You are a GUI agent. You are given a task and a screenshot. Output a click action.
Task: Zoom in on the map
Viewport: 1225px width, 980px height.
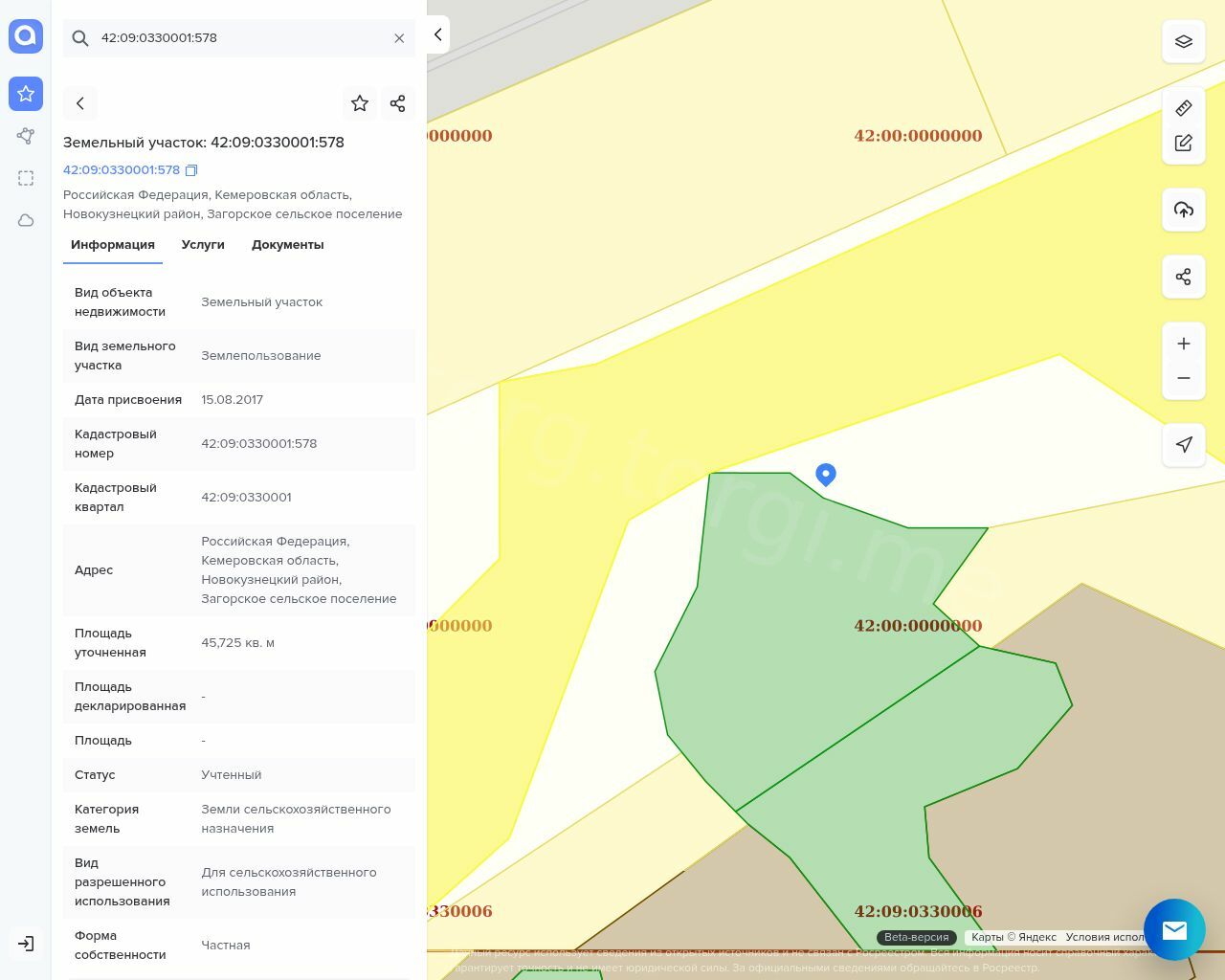point(1183,344)
